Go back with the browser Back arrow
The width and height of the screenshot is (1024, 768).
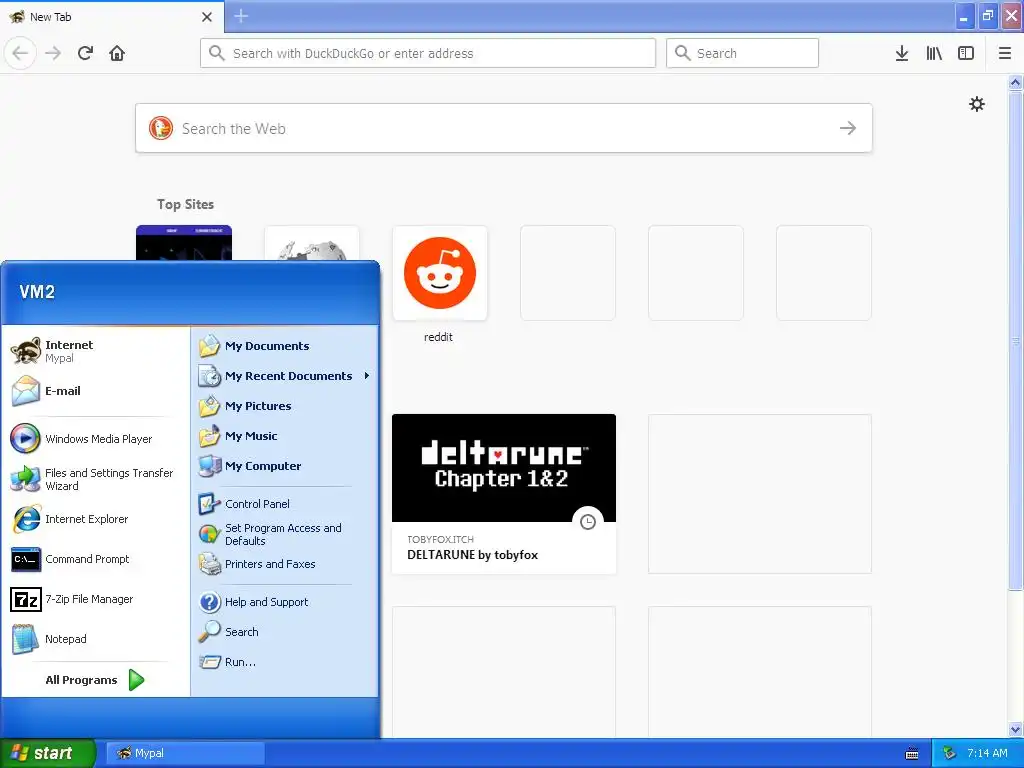20,53
